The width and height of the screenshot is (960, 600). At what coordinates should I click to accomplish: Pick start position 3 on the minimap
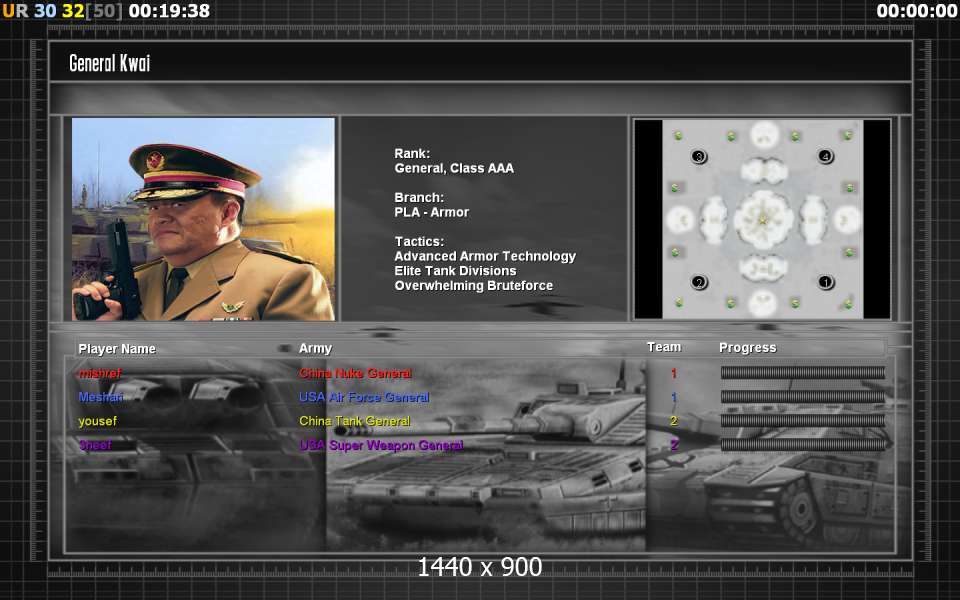pyautogui.click(x=699, y=157)
